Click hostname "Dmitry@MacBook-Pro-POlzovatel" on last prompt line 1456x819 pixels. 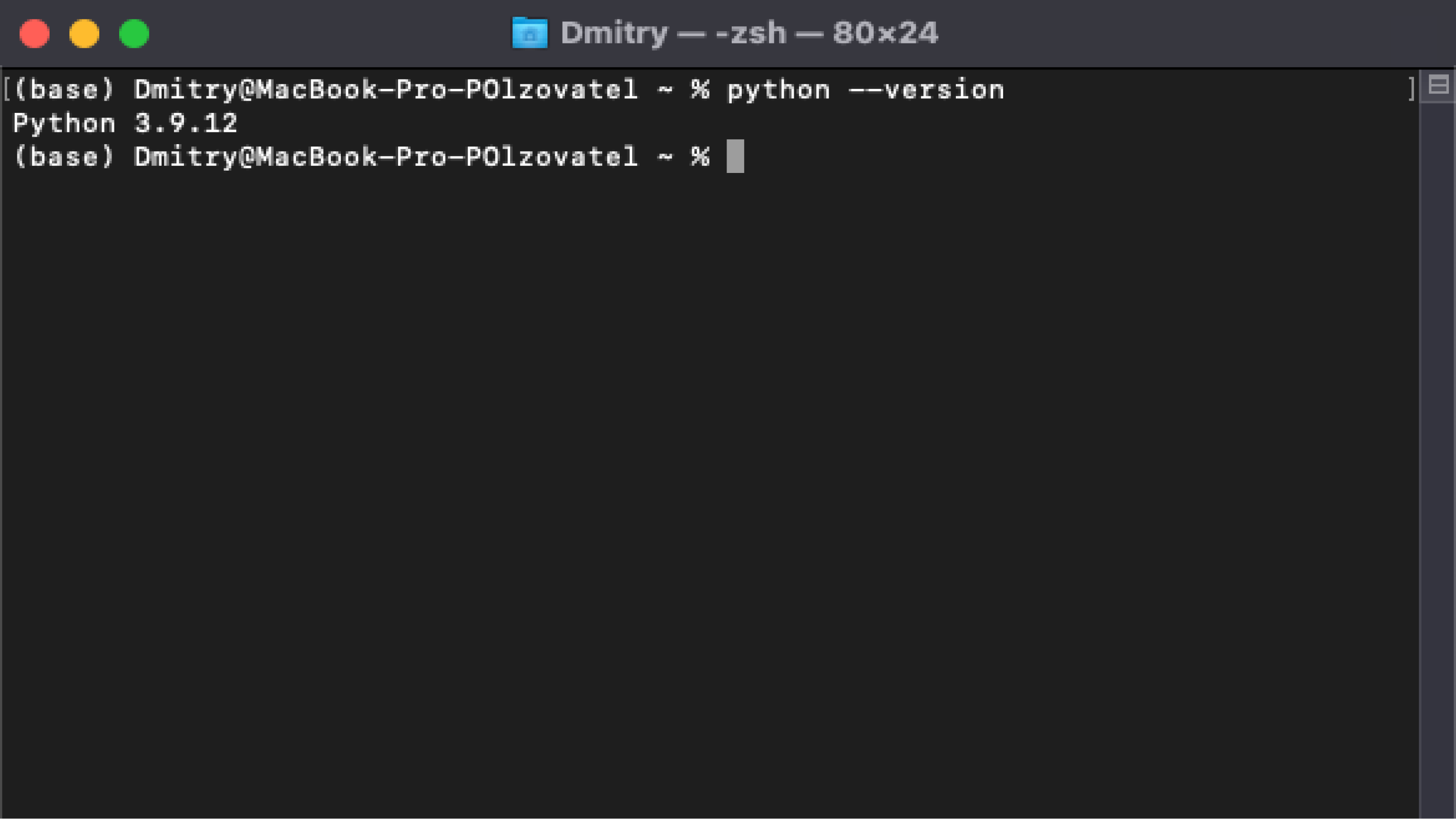click(x=386, y=156)
